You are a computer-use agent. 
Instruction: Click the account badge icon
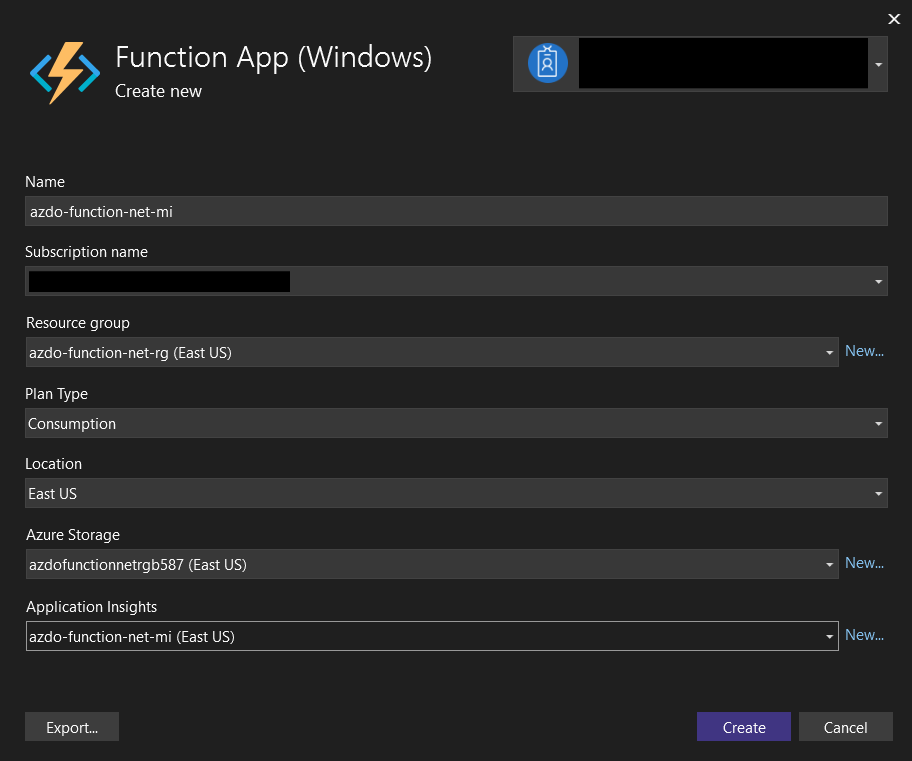547,63
